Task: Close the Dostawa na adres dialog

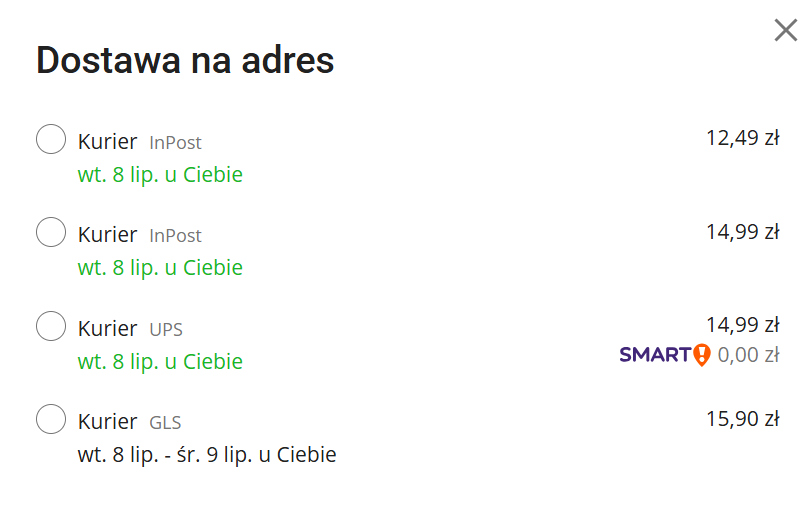Action: (x=786, y=30)
